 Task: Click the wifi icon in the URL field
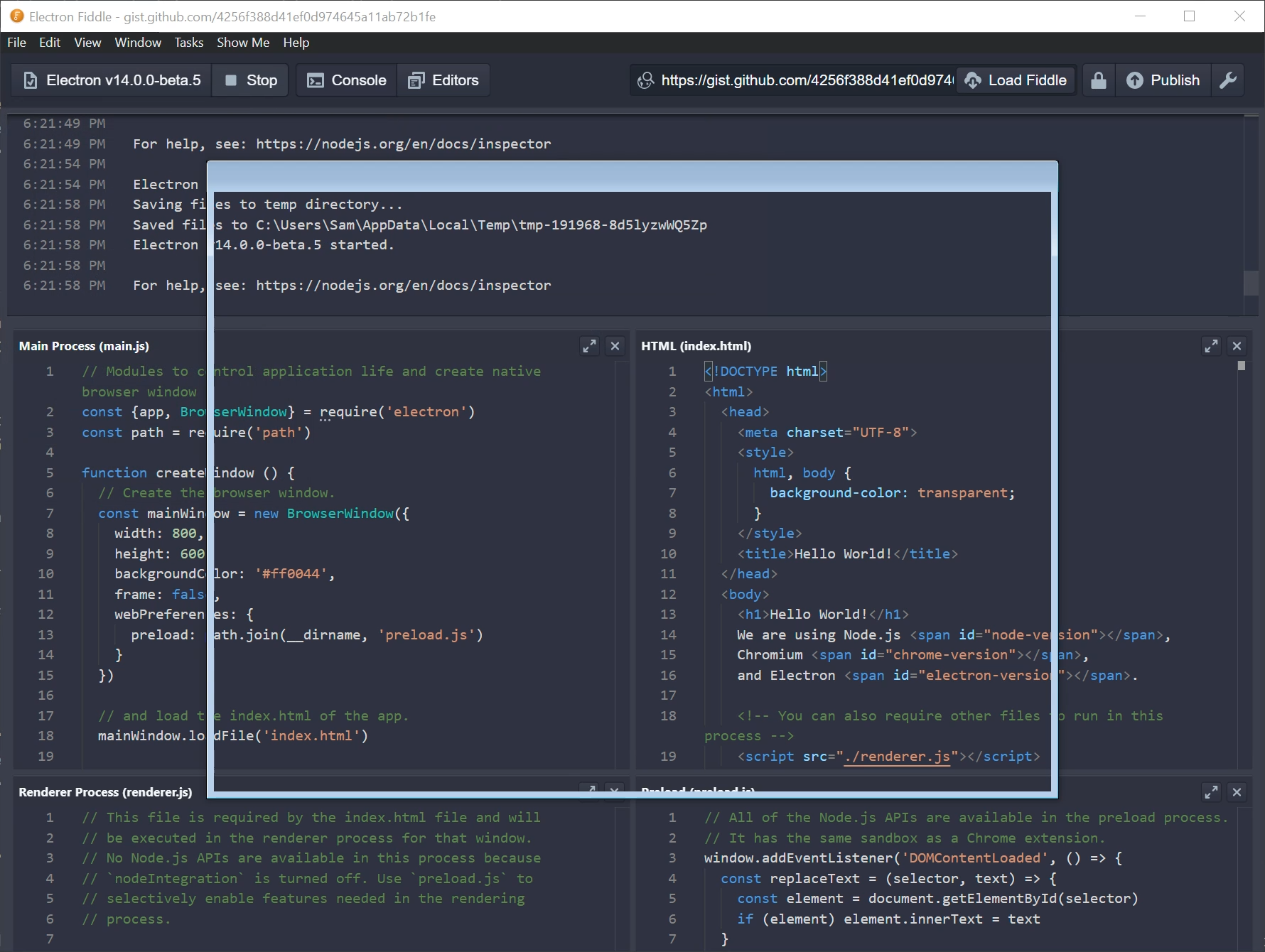tap(645, 80)
